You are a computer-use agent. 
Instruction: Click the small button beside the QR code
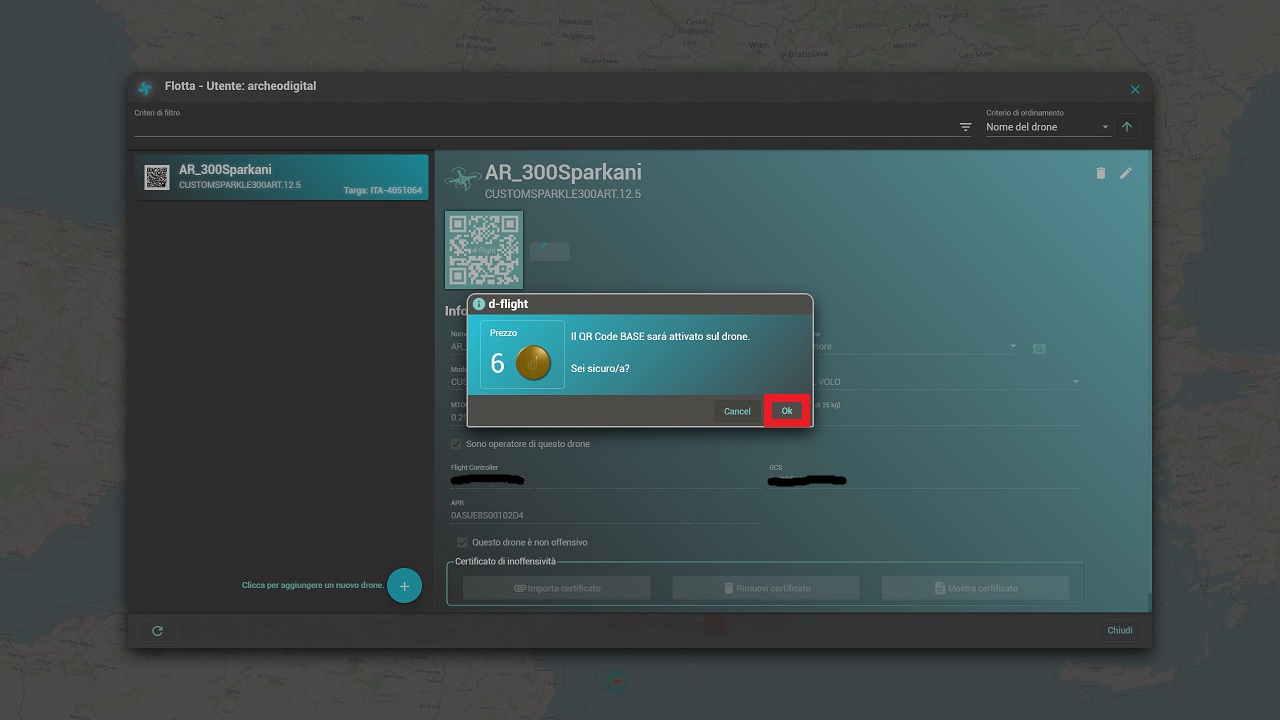click(549, 252)
